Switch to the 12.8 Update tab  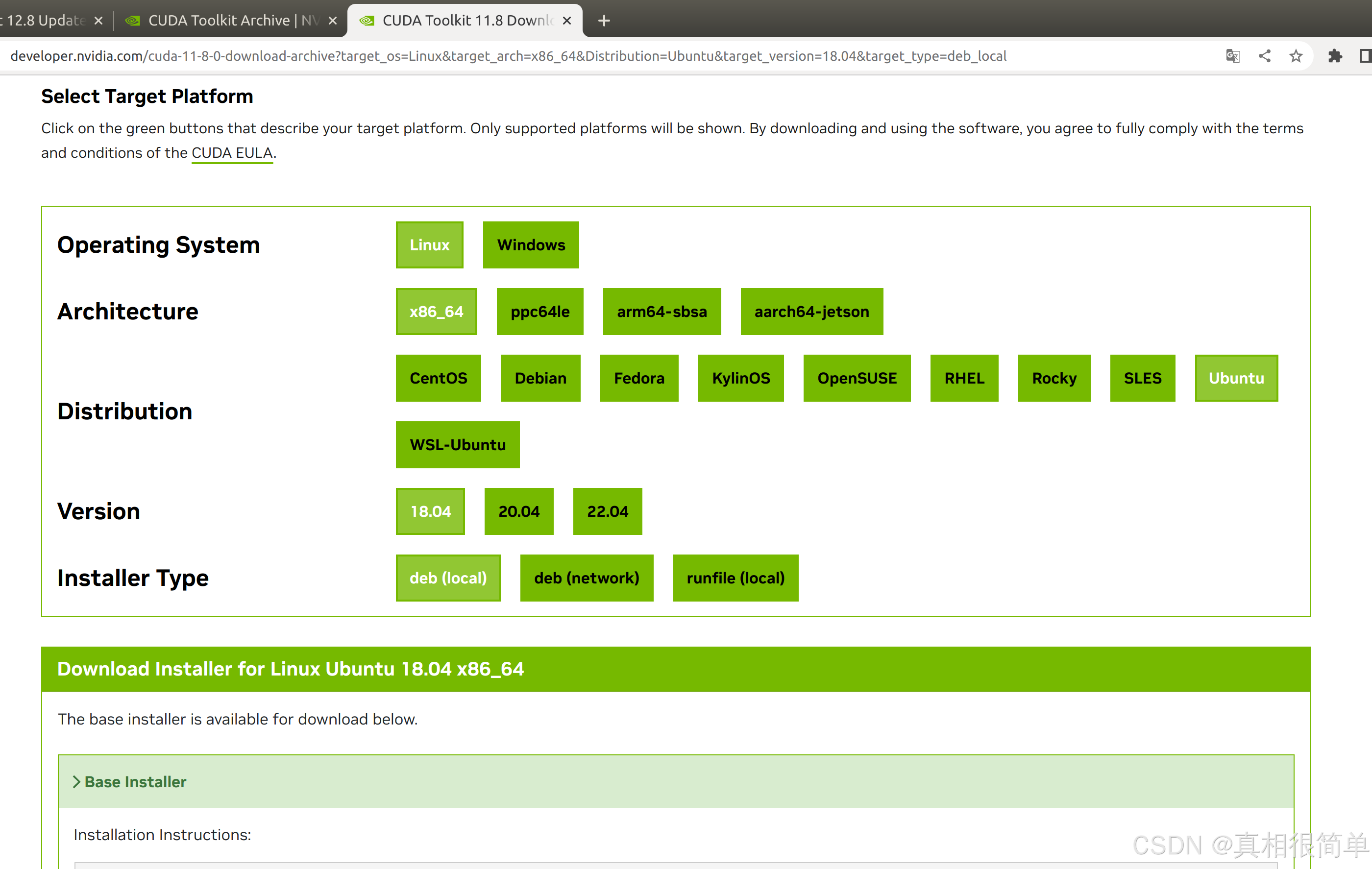(x=46, y=21)
